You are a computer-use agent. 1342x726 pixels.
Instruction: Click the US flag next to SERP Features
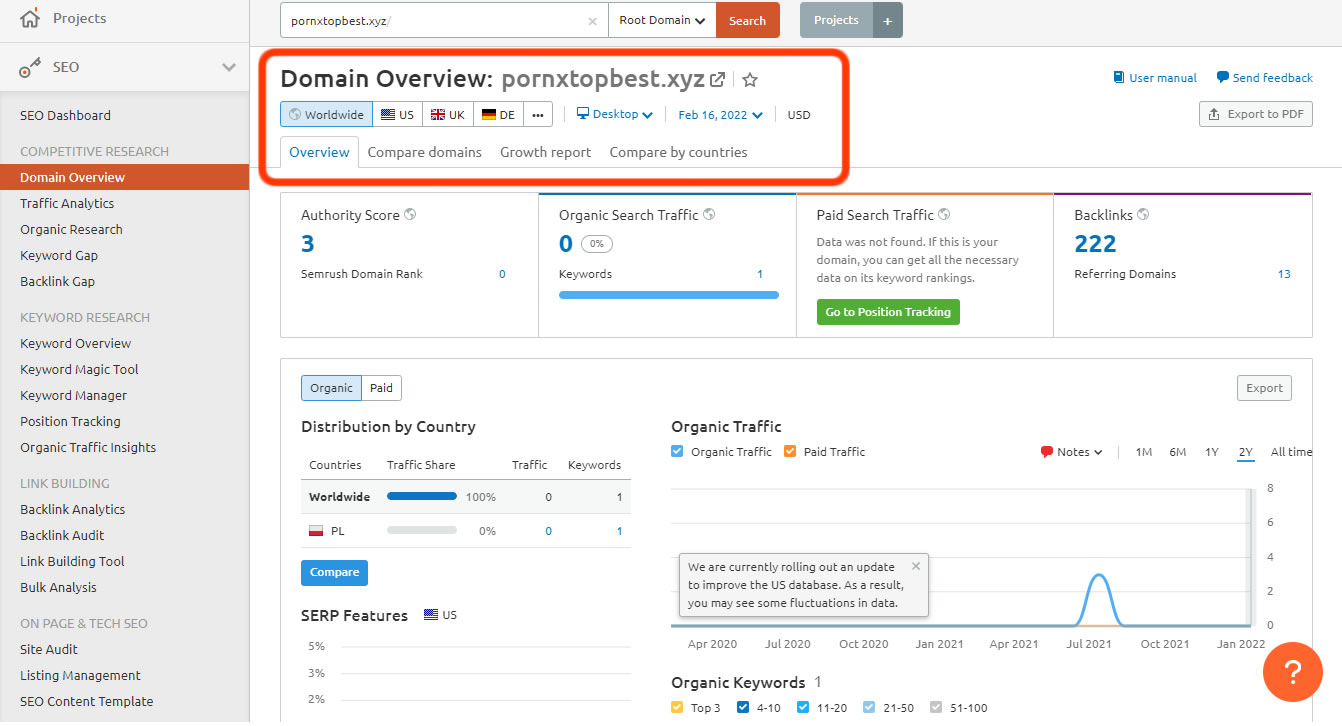431,615
